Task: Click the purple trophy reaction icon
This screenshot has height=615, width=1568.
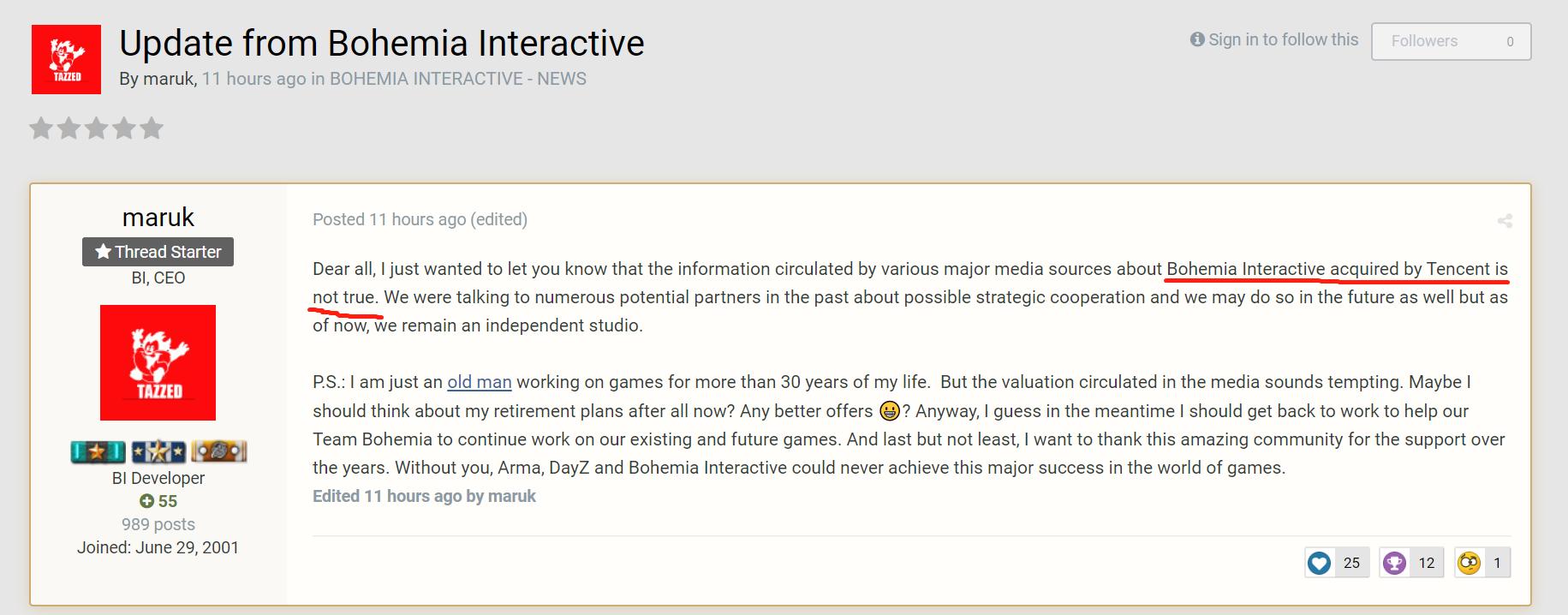Action: point(1395,563)
